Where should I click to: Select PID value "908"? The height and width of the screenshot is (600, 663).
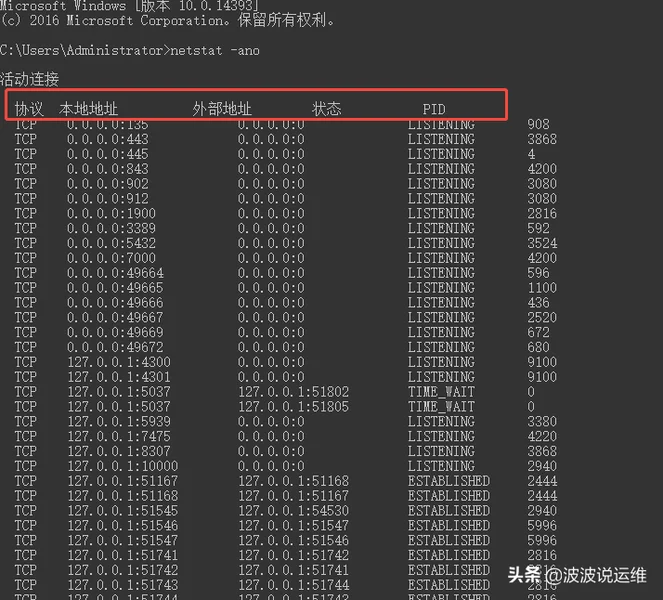pyautogui.click(x=538, y=124)
